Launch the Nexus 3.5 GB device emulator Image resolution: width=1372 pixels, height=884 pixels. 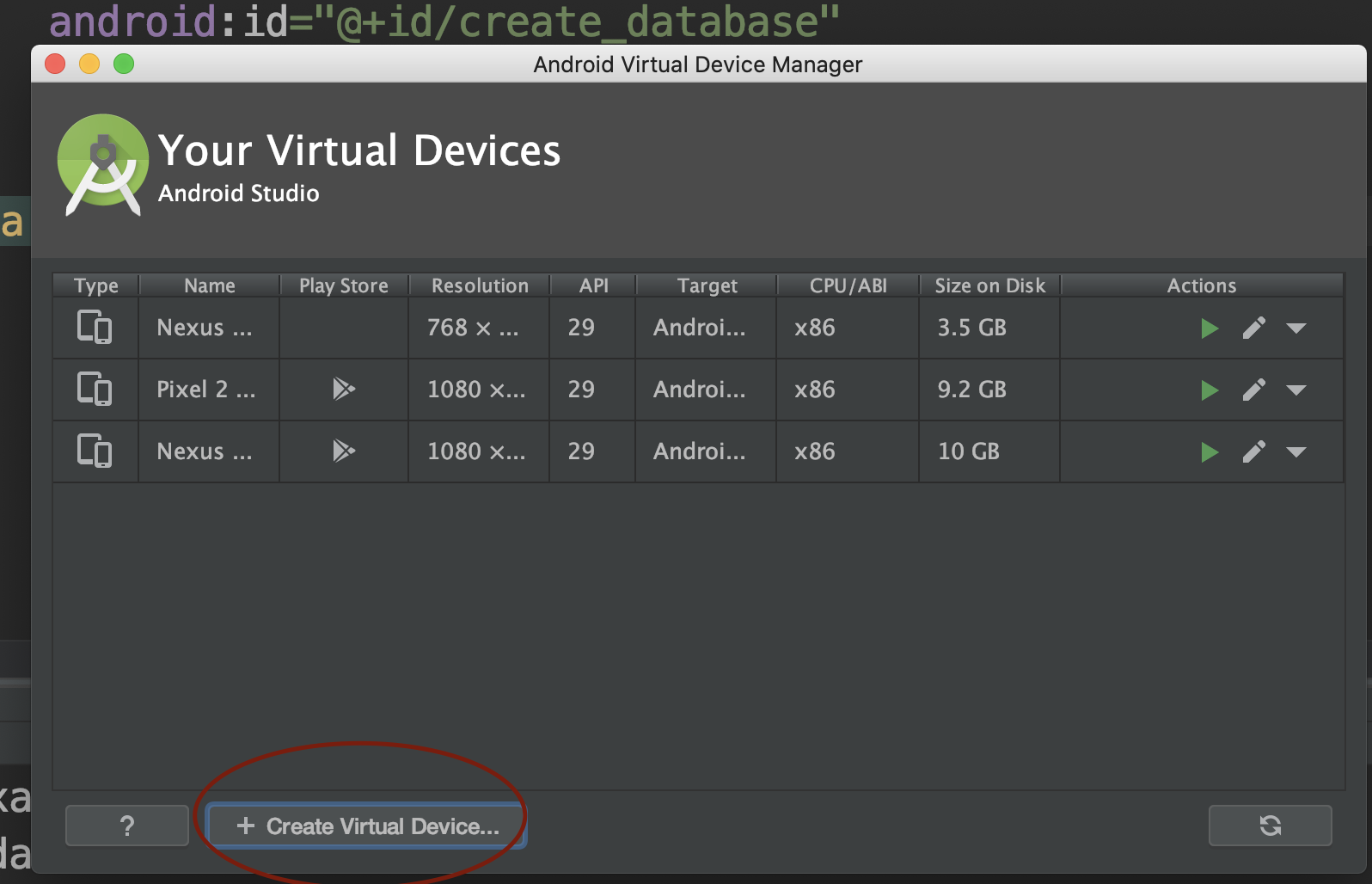pos(1210,328)
